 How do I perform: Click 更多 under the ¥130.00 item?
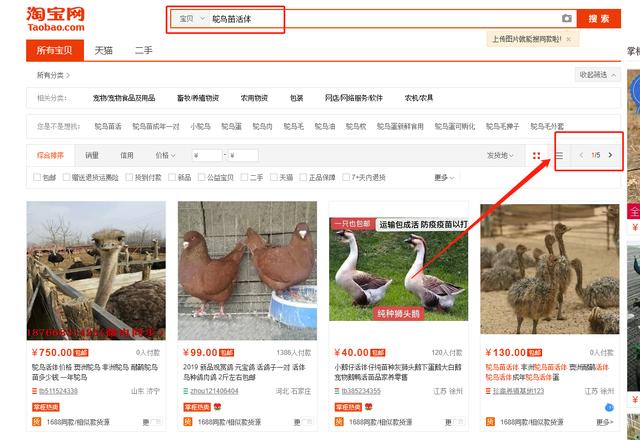pos(605,422)
